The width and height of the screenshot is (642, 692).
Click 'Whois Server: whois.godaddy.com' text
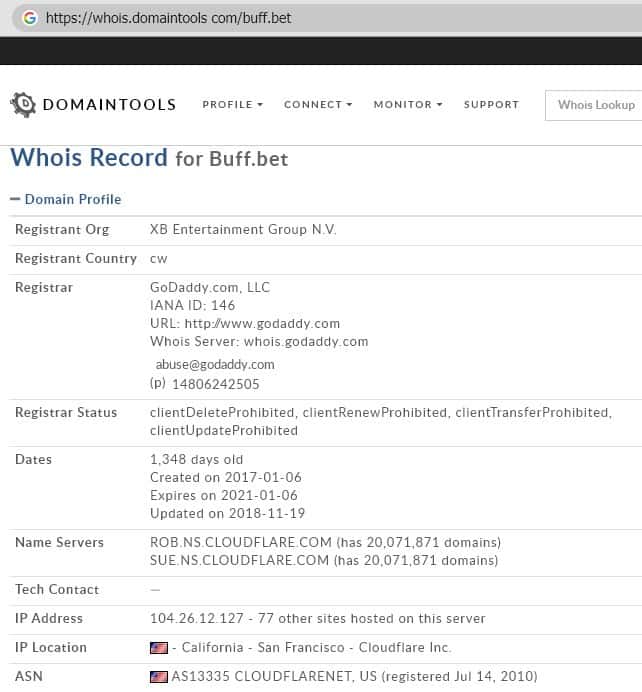pyautogui.click(x=259, y=342)
